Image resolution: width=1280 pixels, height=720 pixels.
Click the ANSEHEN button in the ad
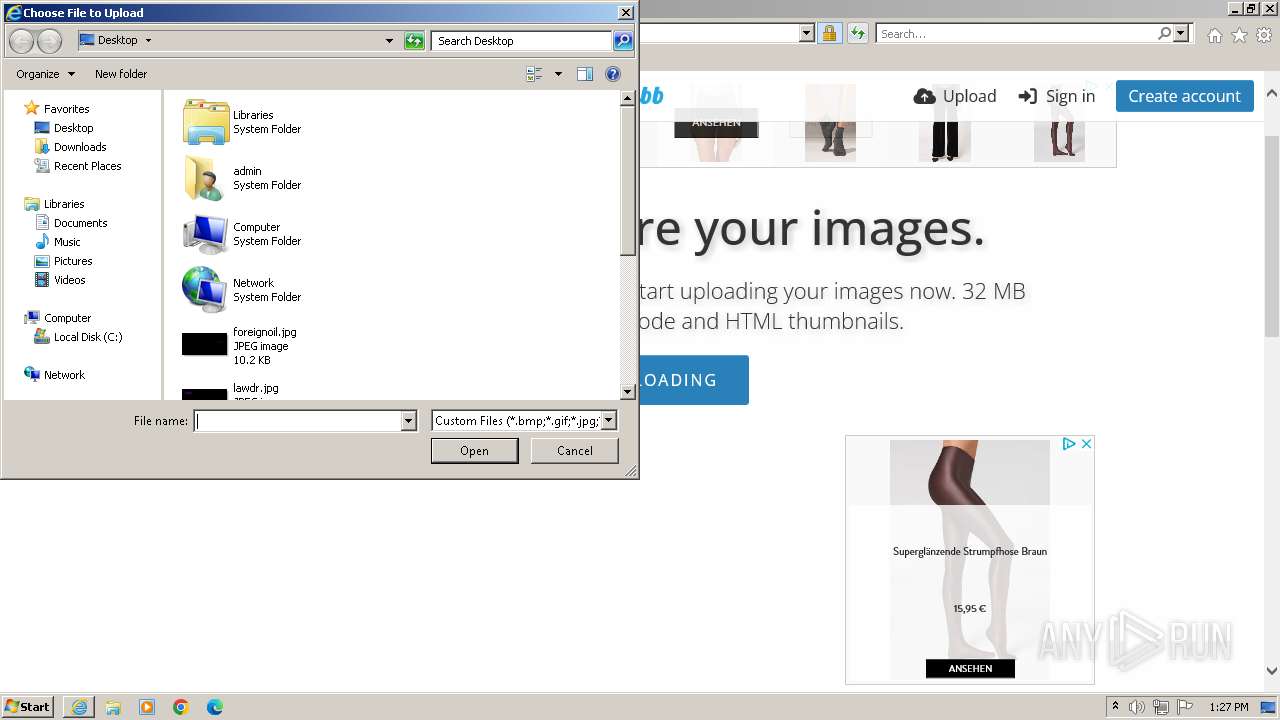click(x=970, y=668)
